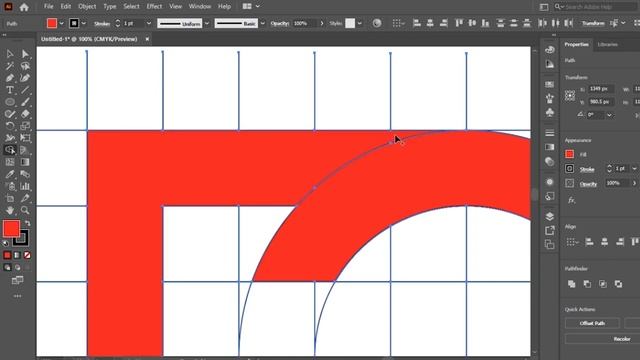Select the Type tool

[10, 90]
